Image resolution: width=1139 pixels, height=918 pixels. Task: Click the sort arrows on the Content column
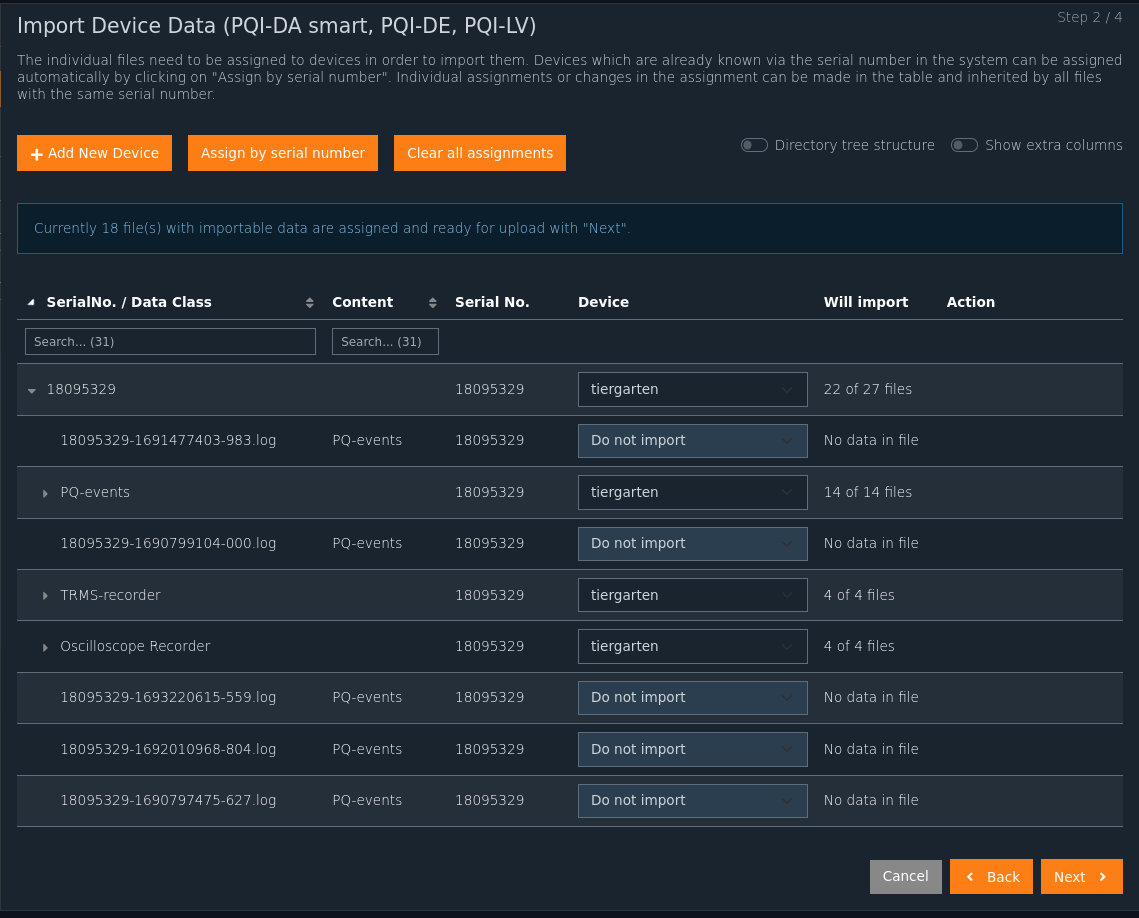point(433,303)
